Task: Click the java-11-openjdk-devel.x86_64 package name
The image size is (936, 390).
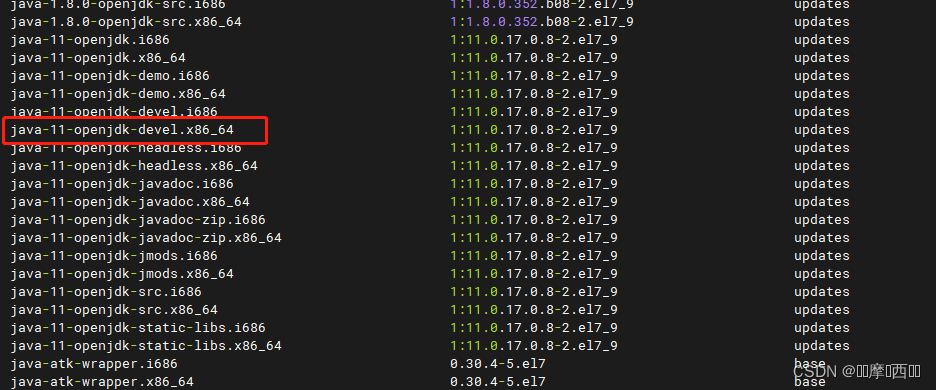Action: point(122,130)
